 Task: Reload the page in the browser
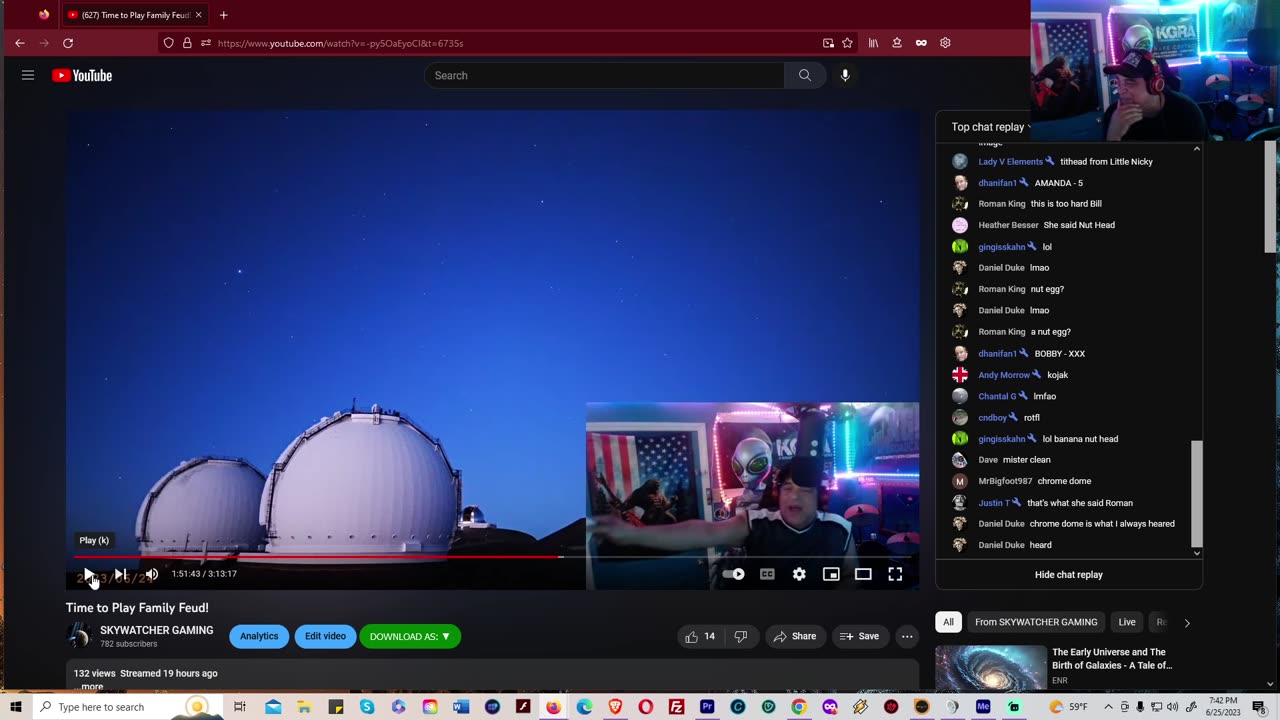68,43
